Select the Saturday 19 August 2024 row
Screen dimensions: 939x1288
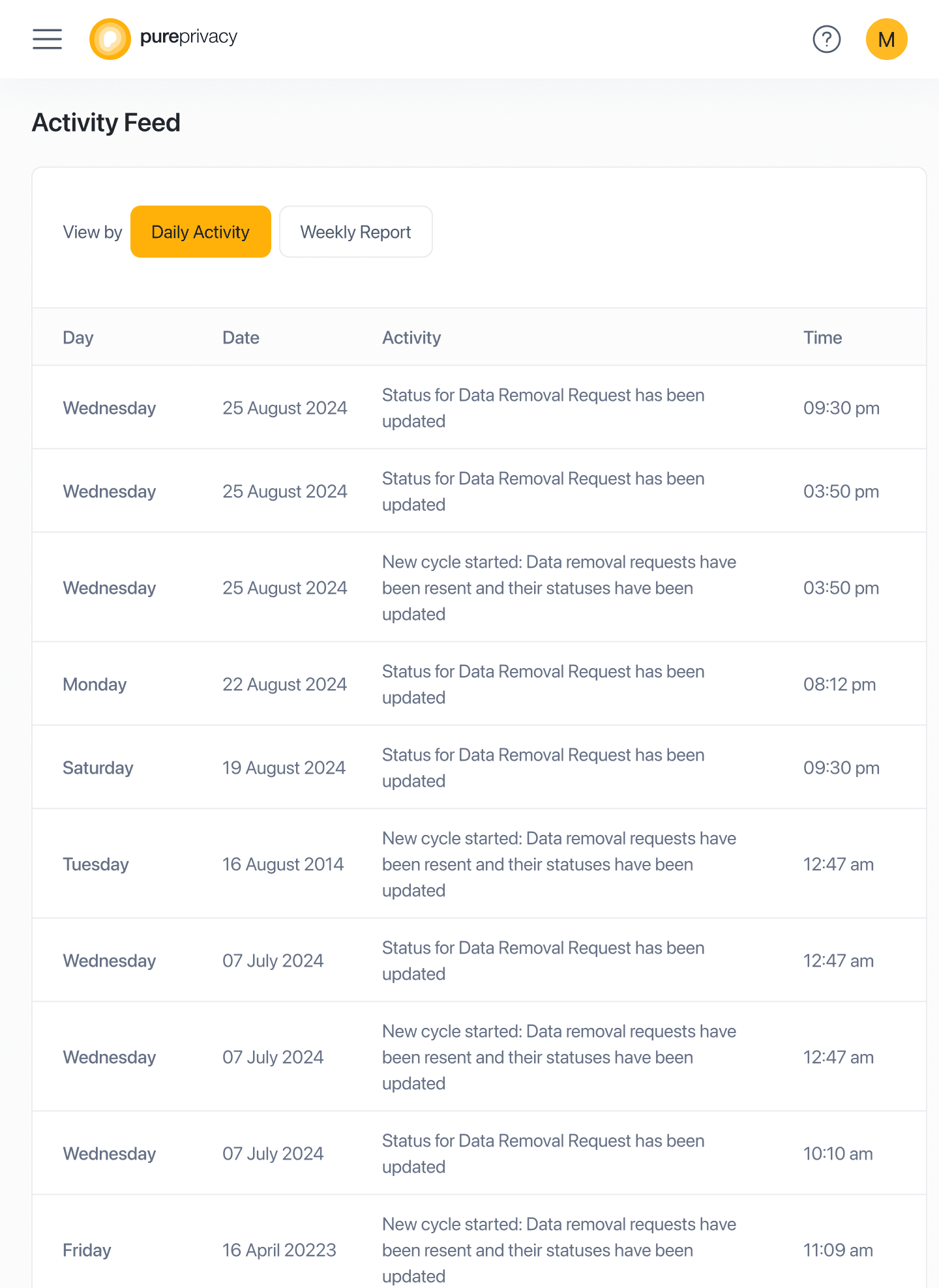[x=479, y=768]
